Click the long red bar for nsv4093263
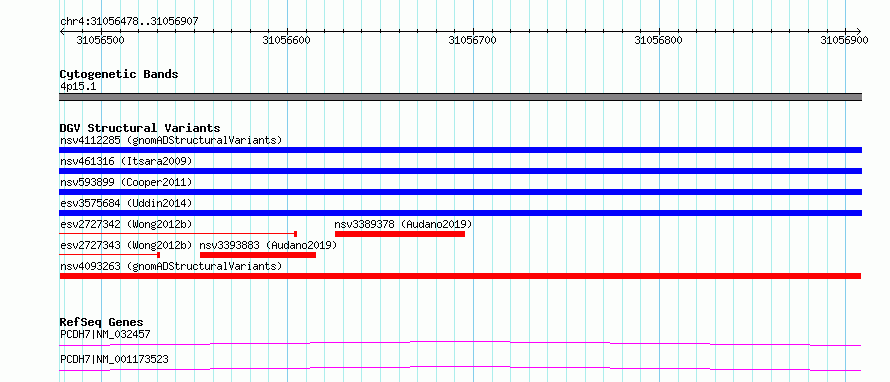 tap(460, 276)
